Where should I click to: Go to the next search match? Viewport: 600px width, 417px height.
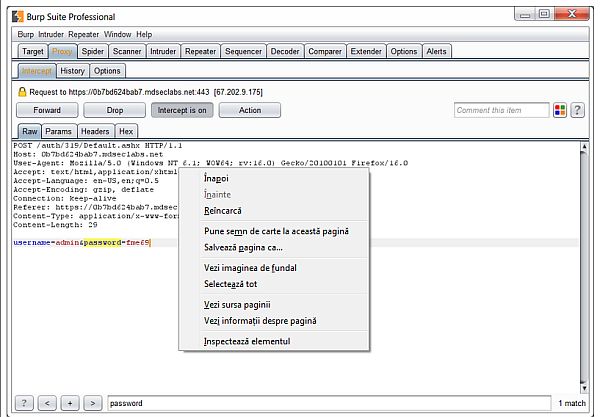click(93, 403)
